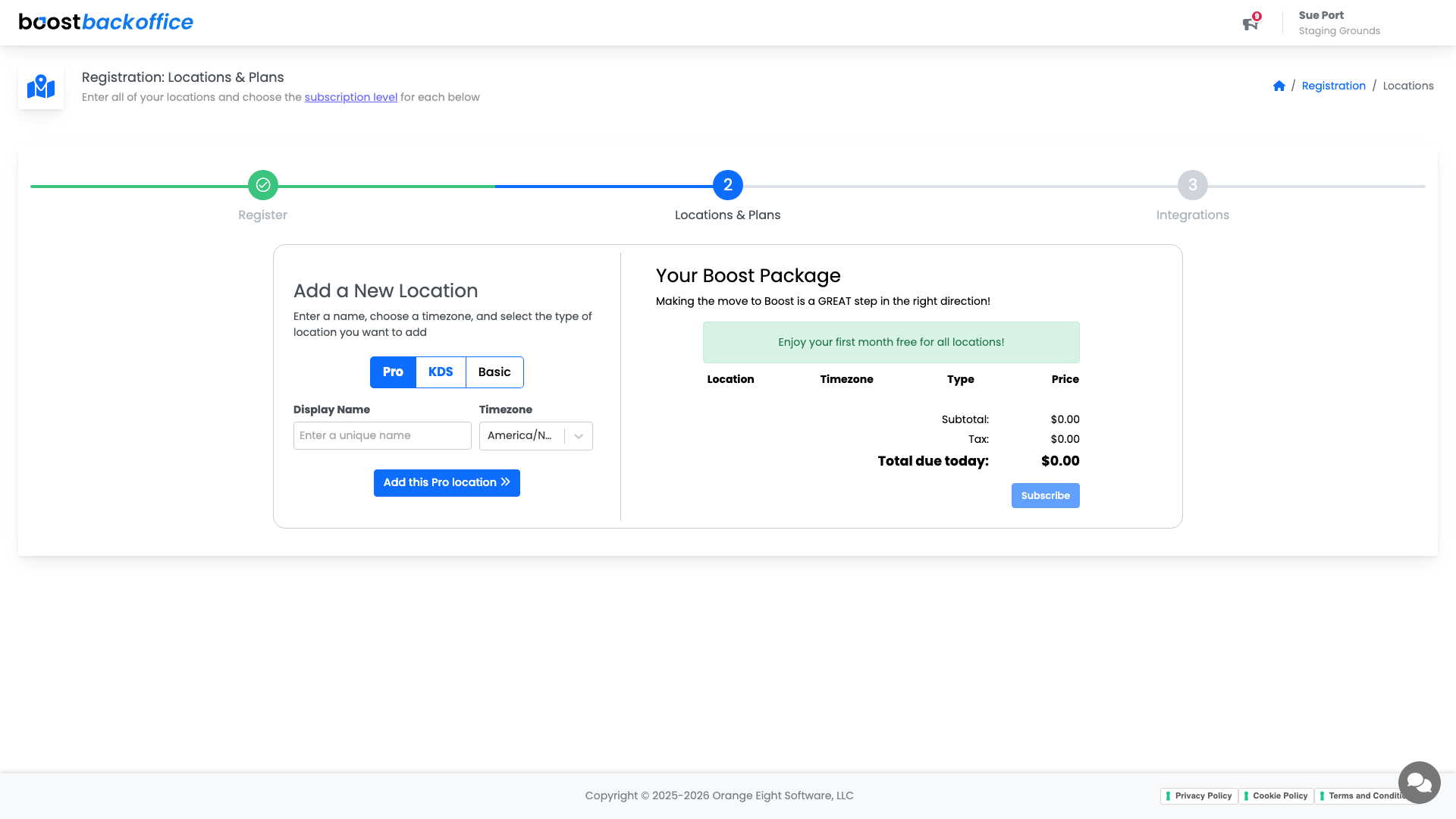
Task: Open the subscription level link
Action: click(x=351, y=97)
